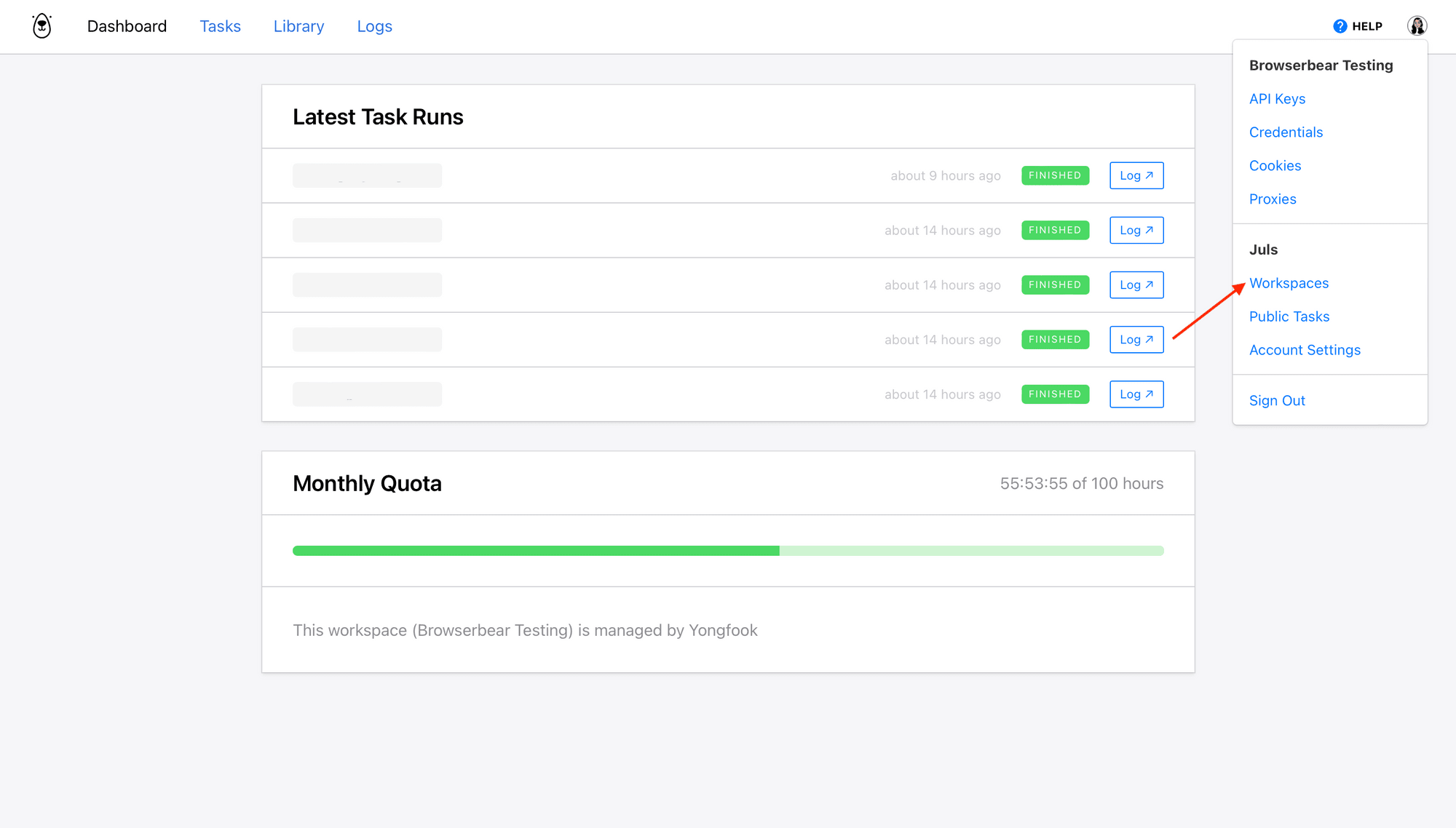The image size is (1456, 828).
Task: Click the monthly quota progress bar
Action: (728, 551)
